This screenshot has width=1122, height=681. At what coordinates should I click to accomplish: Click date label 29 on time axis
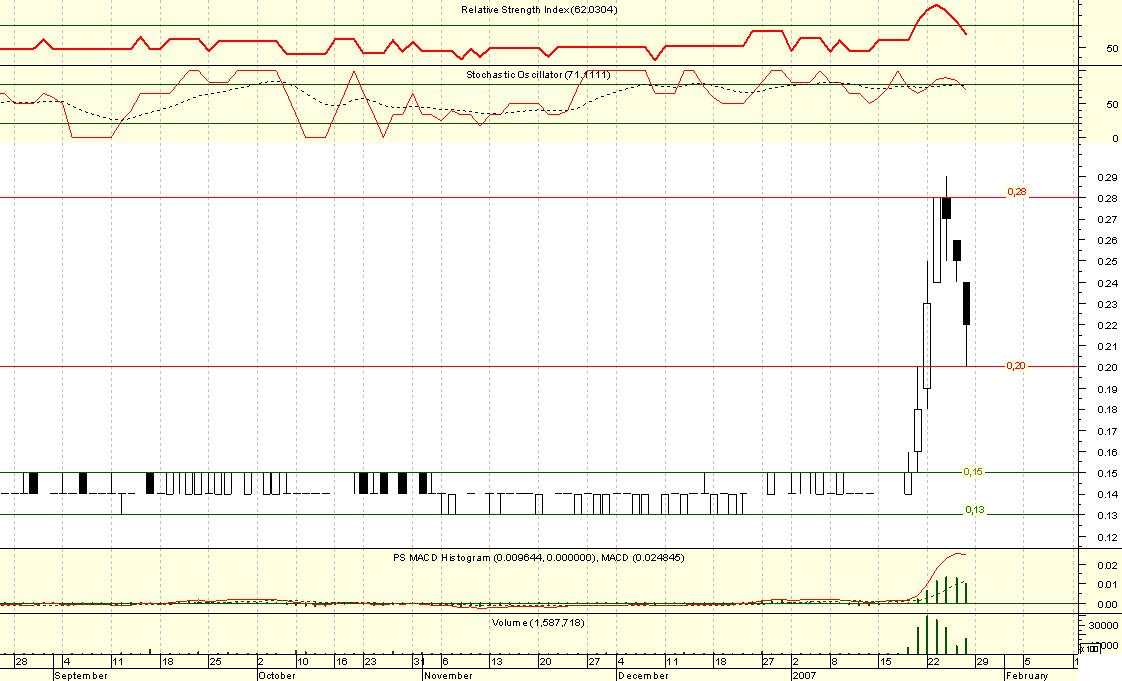click(x=982, y=662)
